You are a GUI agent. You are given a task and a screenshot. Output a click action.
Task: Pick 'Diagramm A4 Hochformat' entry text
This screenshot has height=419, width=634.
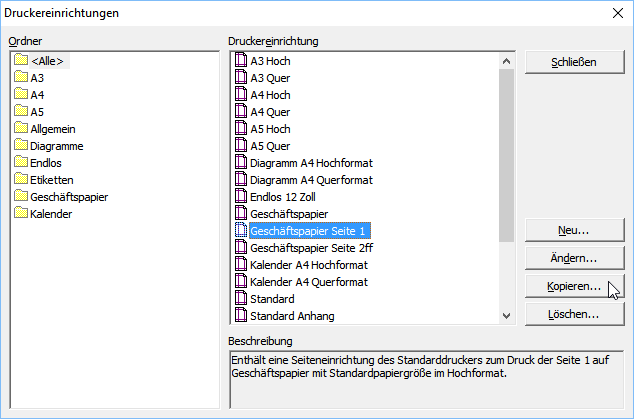pos(311,163)
